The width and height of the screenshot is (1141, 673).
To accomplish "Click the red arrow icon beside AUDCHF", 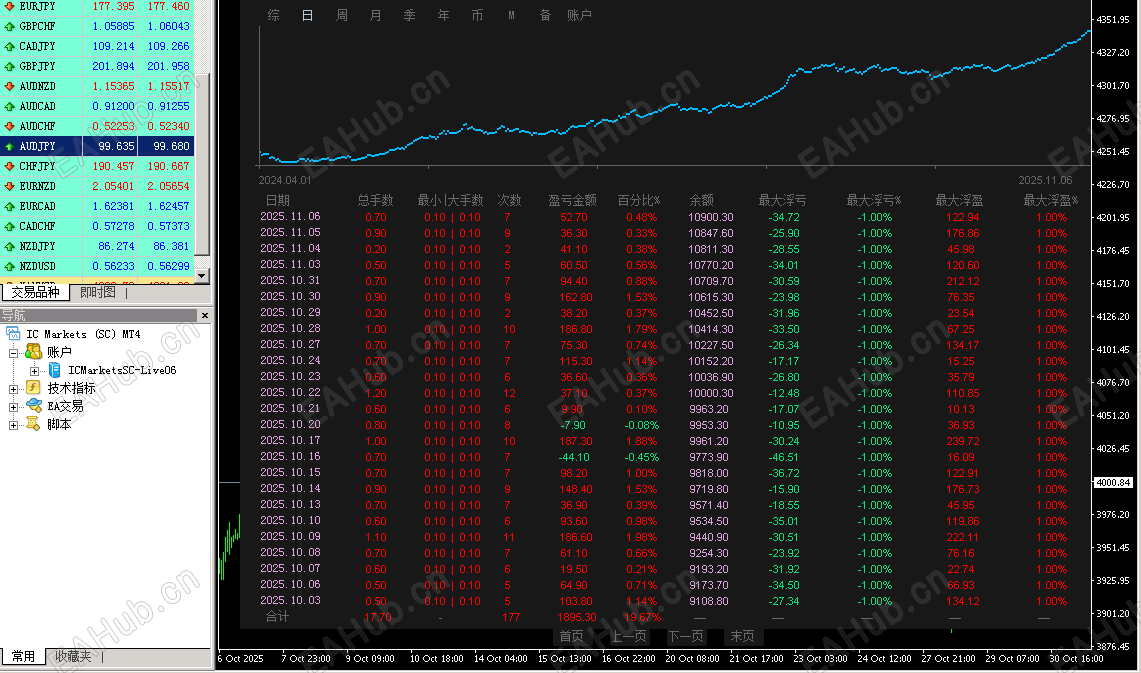I will [9, 126].
